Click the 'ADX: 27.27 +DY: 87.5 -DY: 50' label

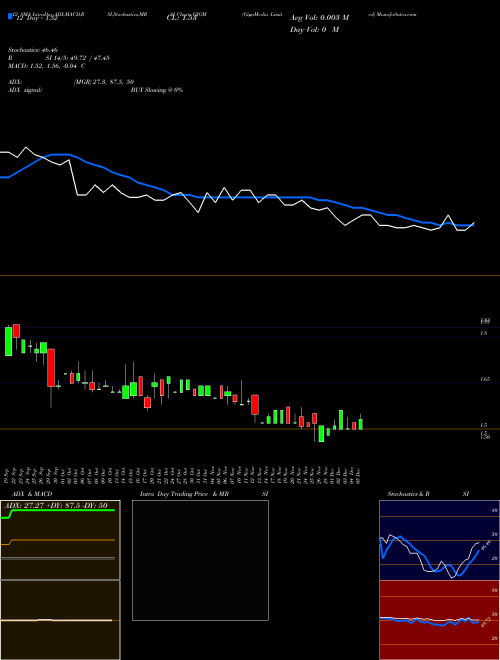coord(56,505)
